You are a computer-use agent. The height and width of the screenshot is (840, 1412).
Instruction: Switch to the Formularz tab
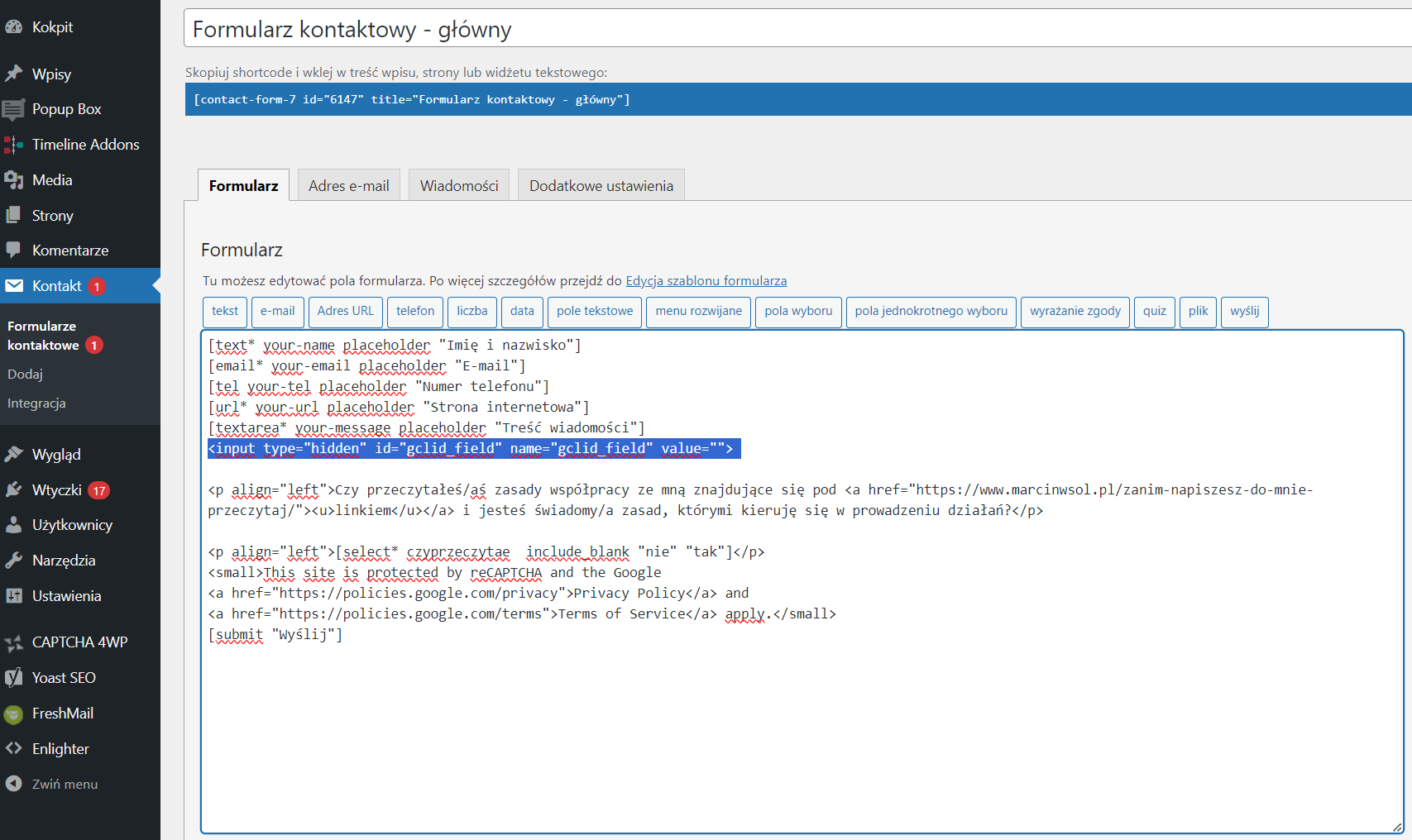[x=243, y=185]
